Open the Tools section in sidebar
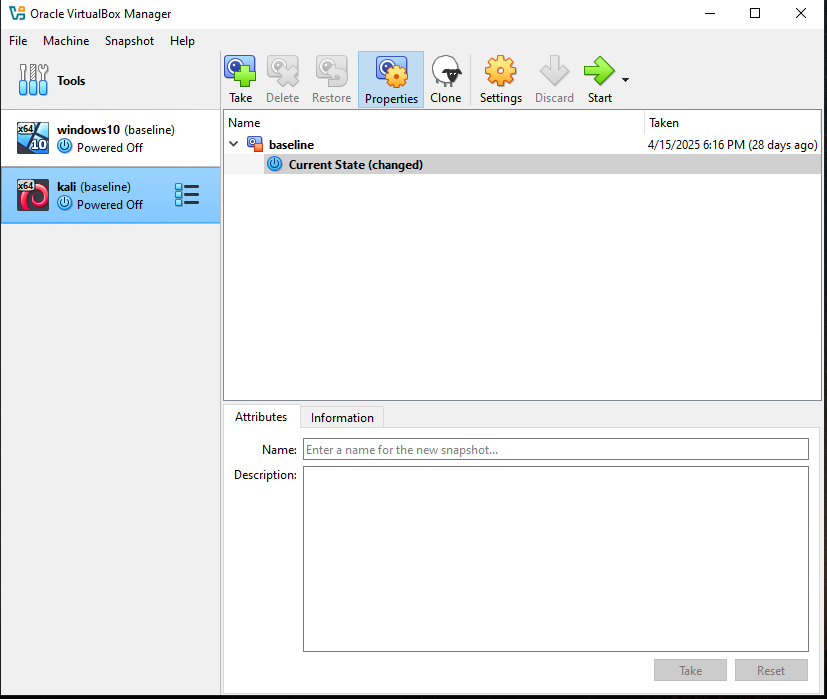Screen dimensions: 827x699 [x=110, y=80]
